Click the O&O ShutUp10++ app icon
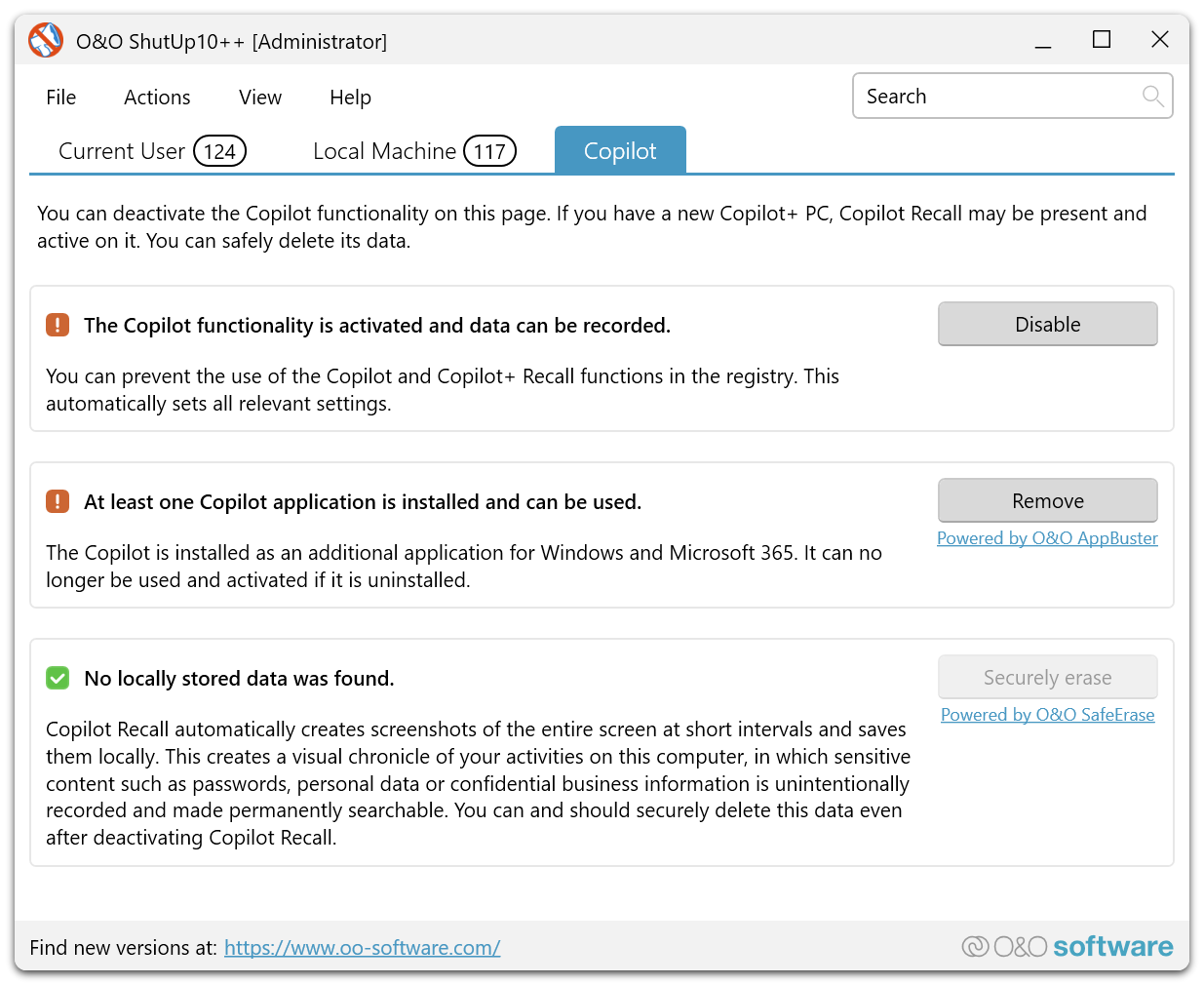1204x985 pixels. [x=46, y=40]
